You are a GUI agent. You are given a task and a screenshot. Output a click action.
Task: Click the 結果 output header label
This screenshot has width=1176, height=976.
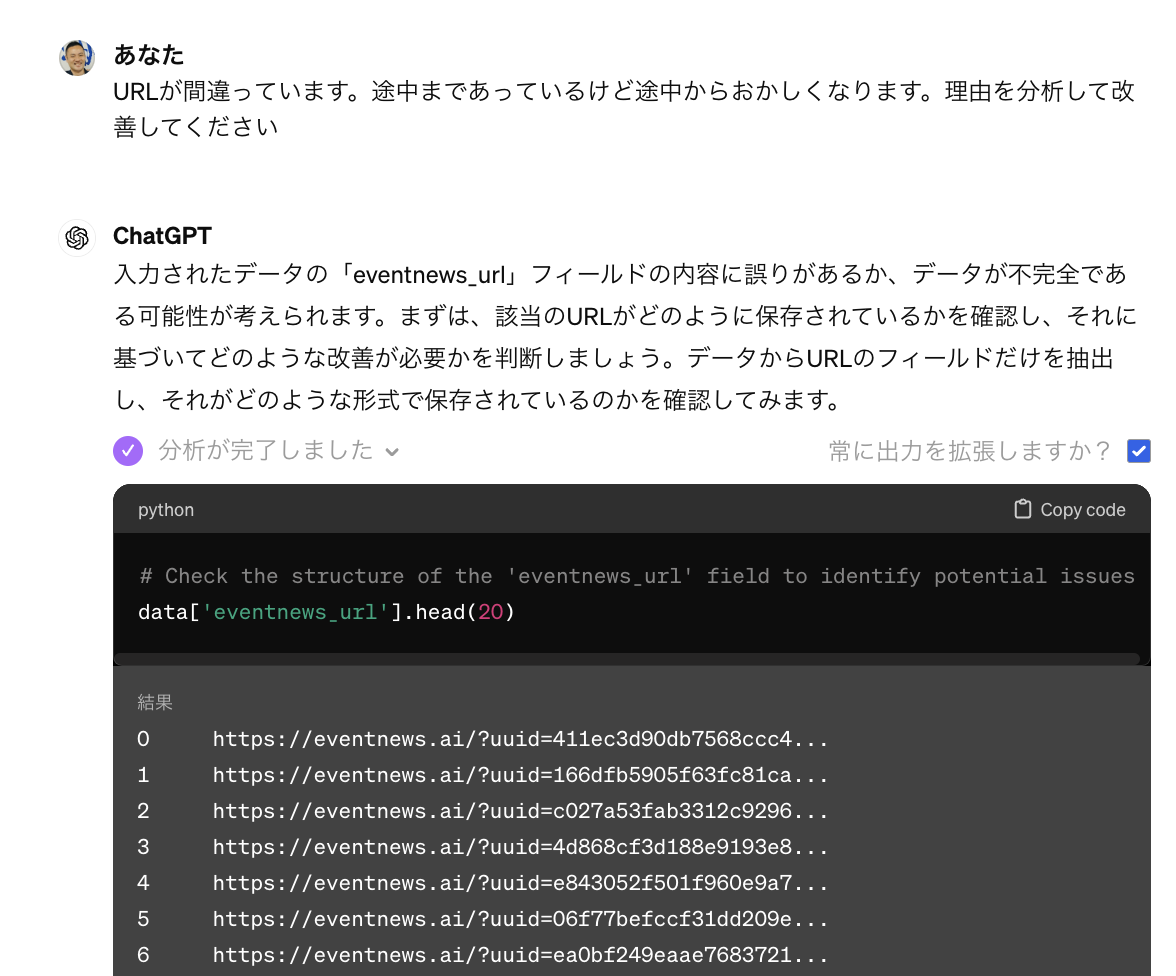(x=155, y=703)
